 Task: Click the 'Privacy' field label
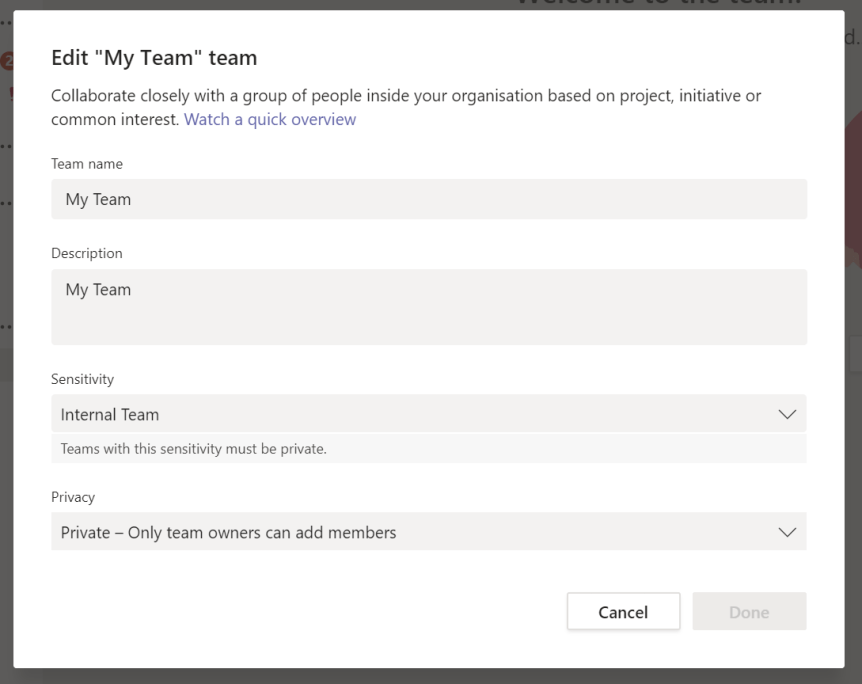(73, 497)
